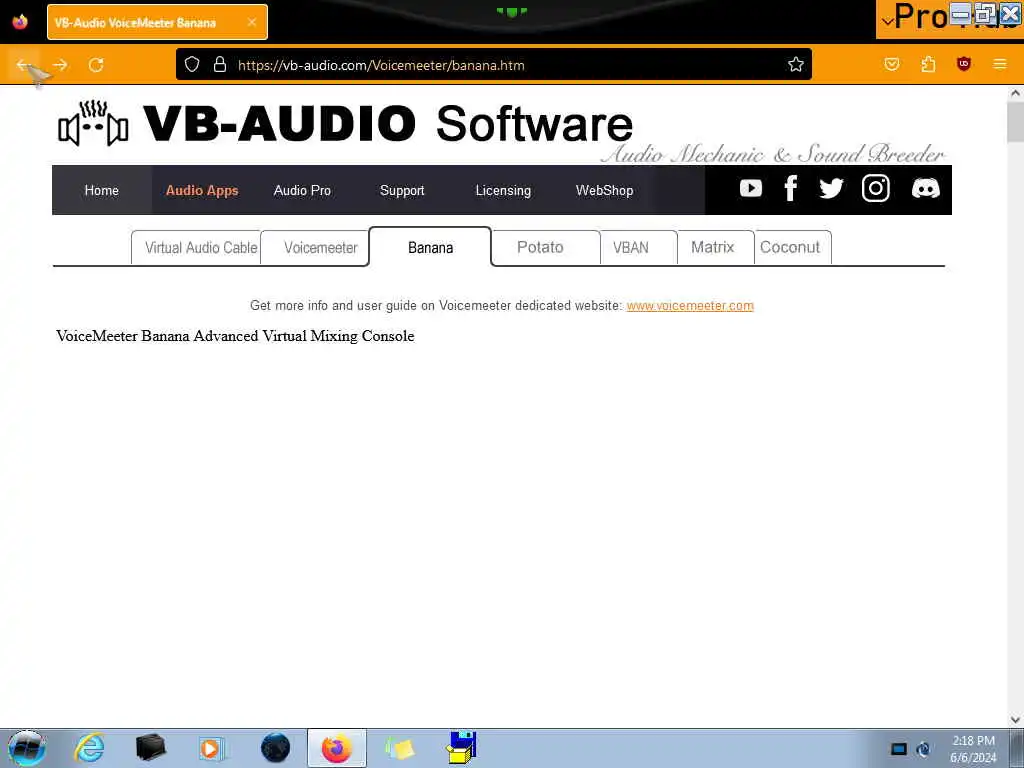Open the Windows Start menu orb
The image size is (1024, 768).
[x=27, y=748]
